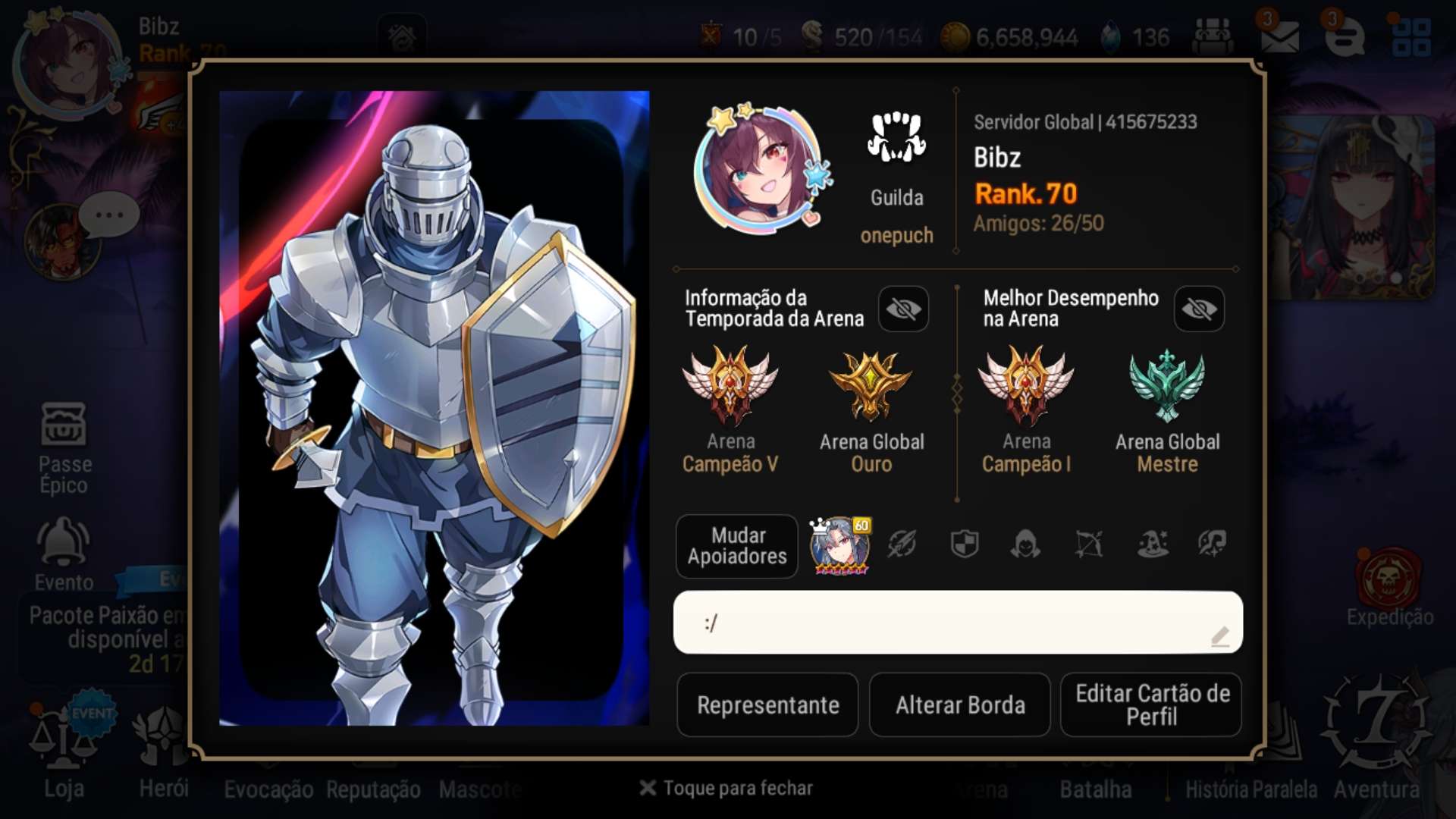Open Editar Cartão de Perfil
Screen dimensions: 1456x819
click(1151, 704)
